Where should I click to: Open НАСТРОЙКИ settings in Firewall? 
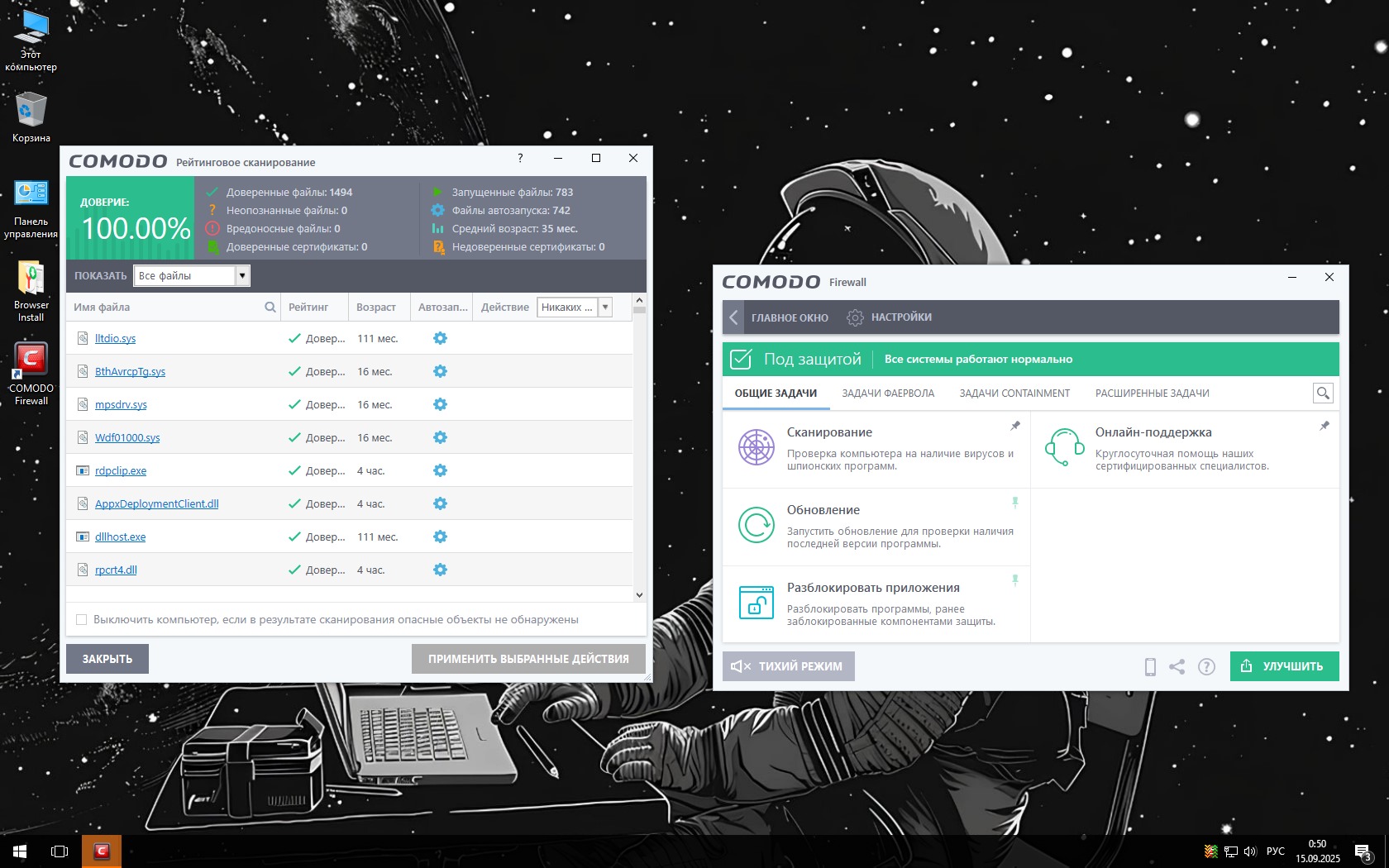890,317
